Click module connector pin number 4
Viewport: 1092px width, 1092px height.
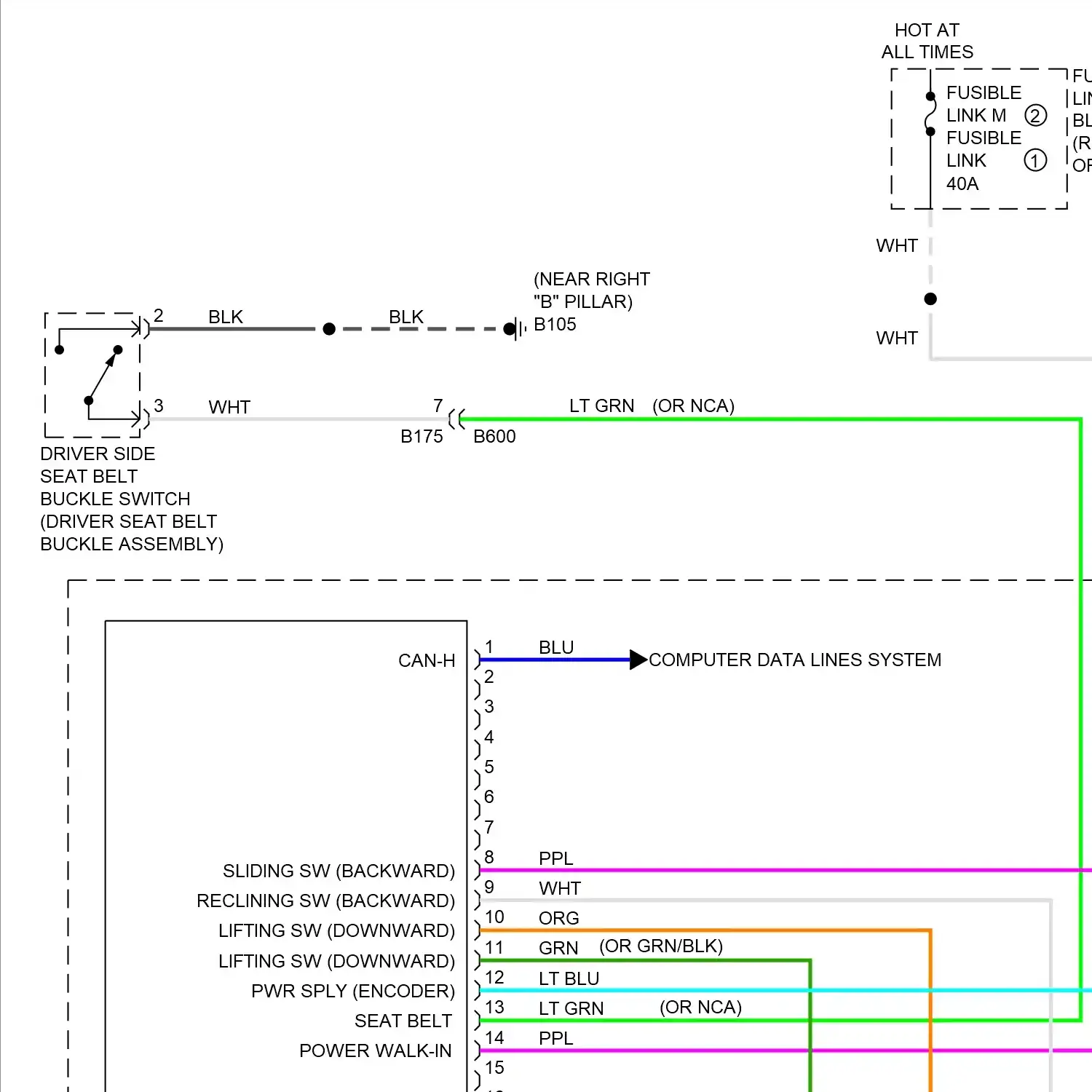tap(489, 737)
